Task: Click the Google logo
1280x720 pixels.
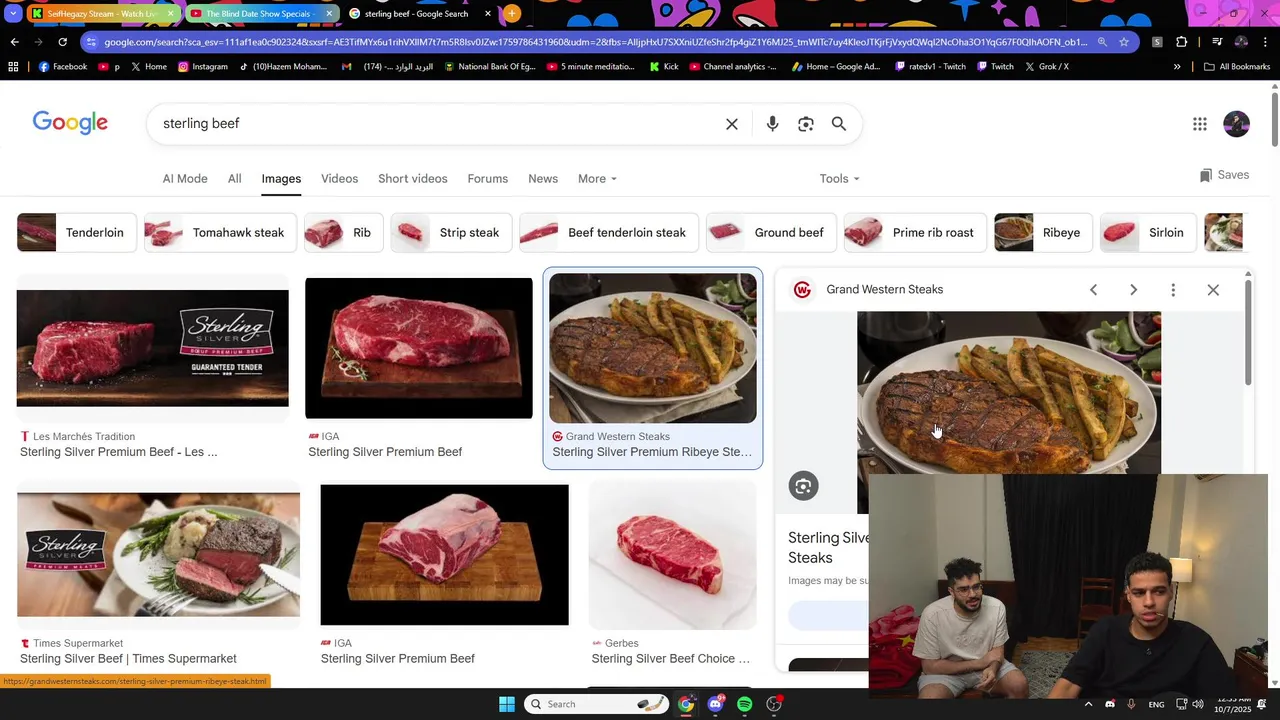Action: pyautogui.click(x=70, y=123)
